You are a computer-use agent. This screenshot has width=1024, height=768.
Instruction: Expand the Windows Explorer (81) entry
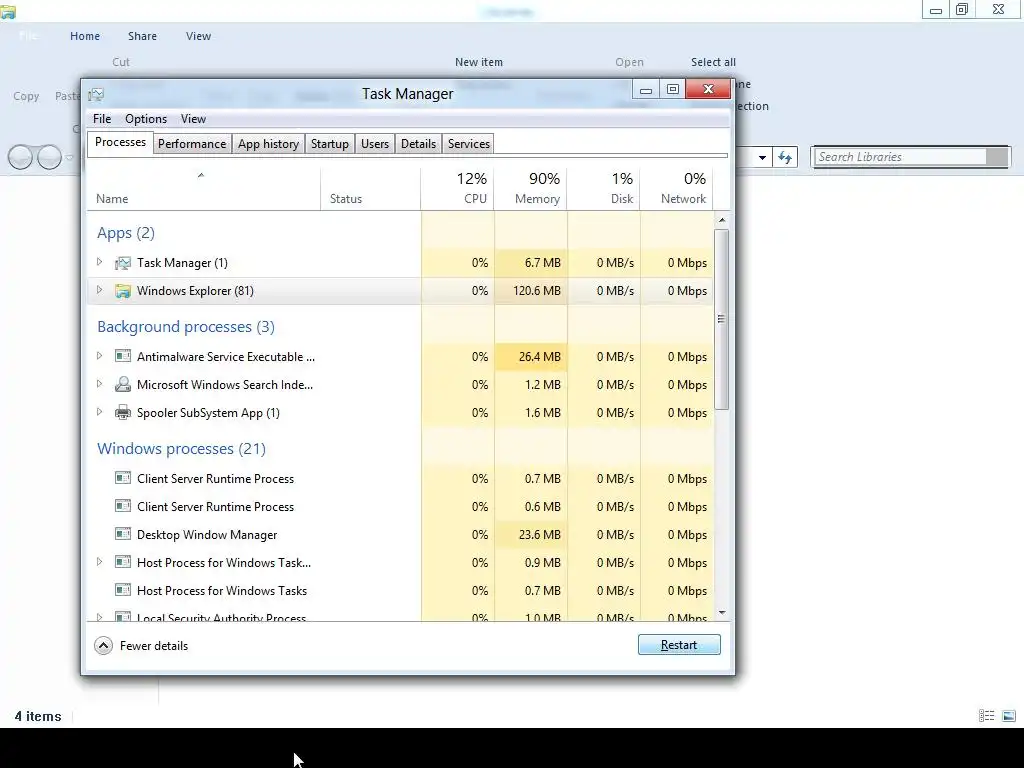coord(99,290)
